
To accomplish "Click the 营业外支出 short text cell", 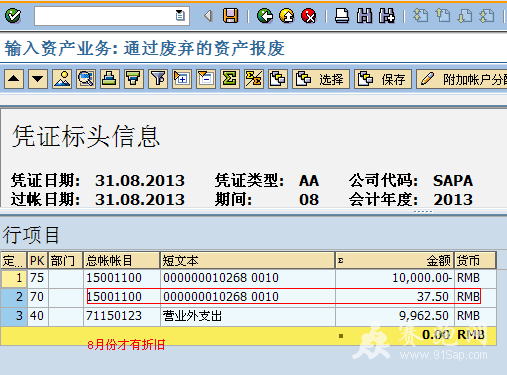I will (248, 316).
